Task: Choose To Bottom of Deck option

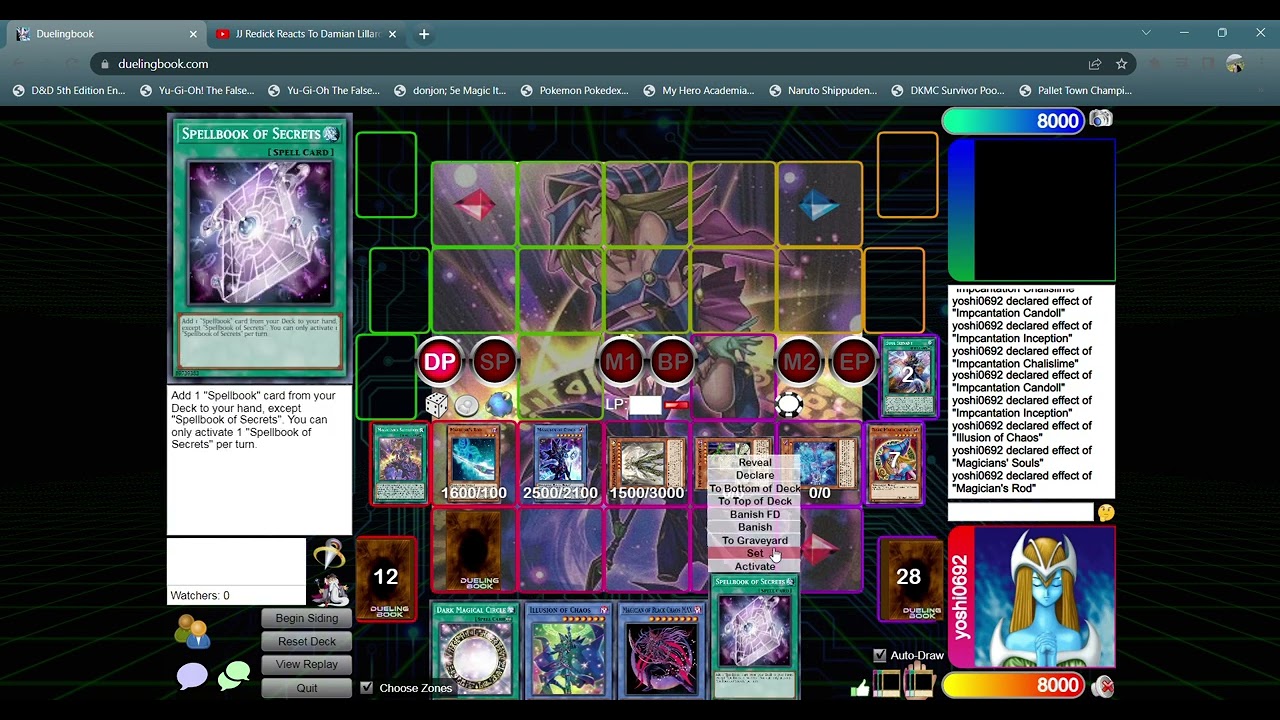Action: (755, 489)
